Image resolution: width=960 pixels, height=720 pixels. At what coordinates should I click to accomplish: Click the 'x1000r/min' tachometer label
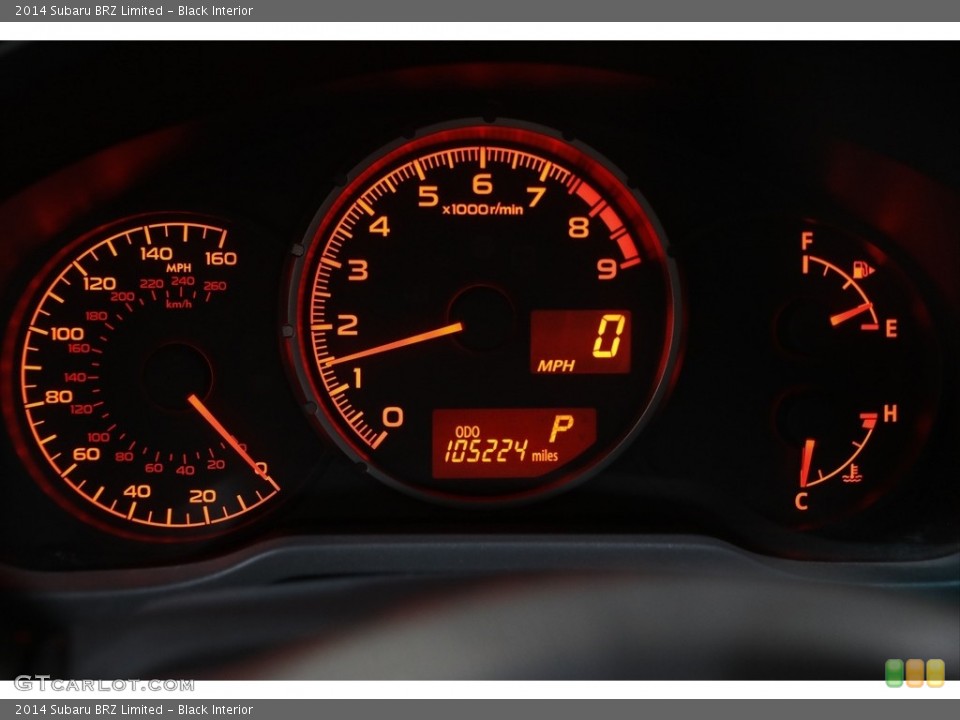(482, 209)
